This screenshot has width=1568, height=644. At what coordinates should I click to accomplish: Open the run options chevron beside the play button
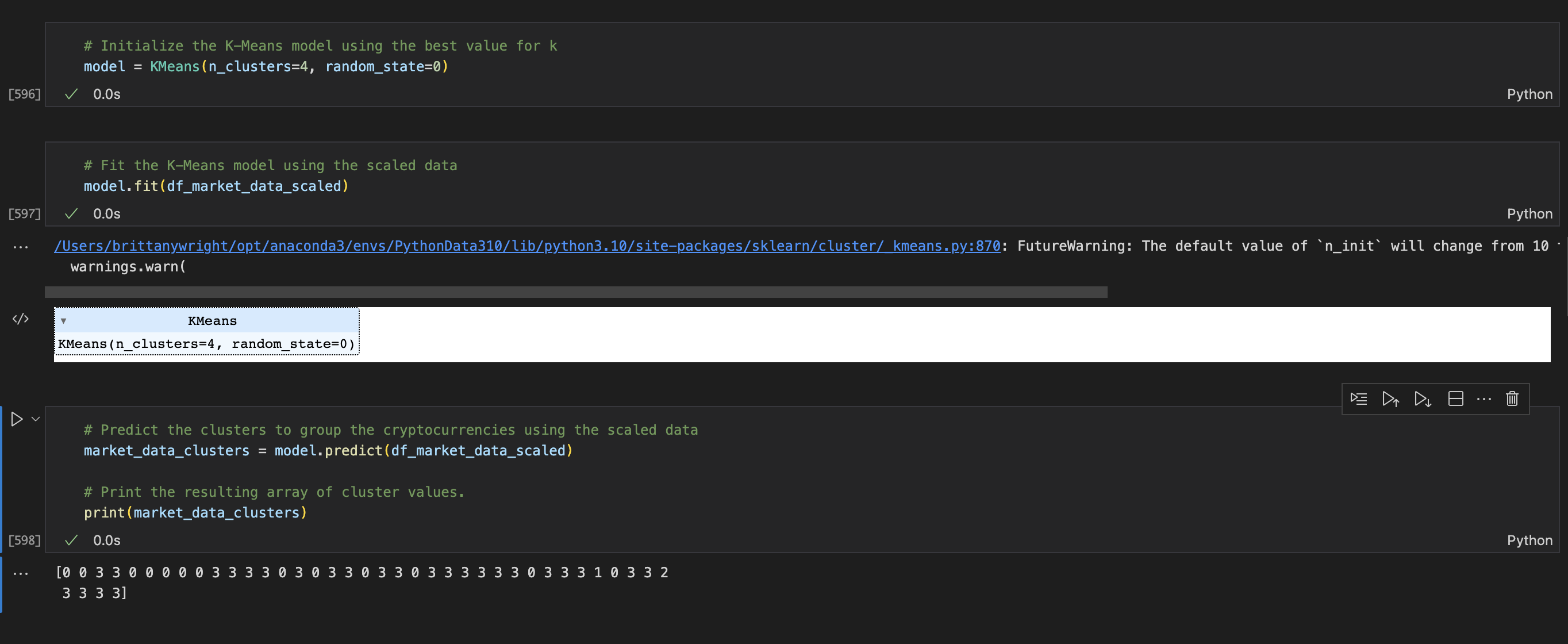pos(34,418)
